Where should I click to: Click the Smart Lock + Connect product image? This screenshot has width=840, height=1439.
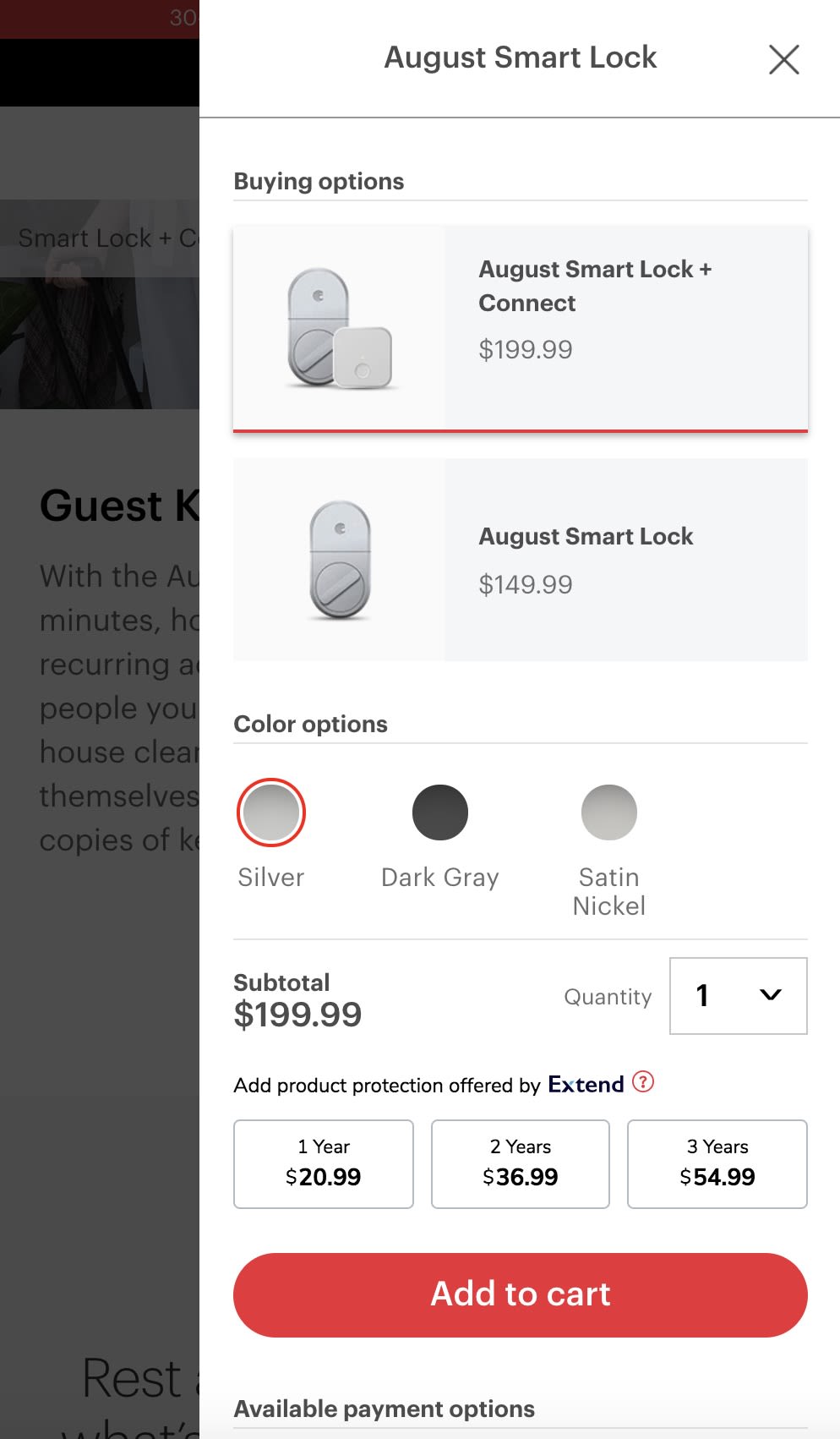tap(340, 329)
